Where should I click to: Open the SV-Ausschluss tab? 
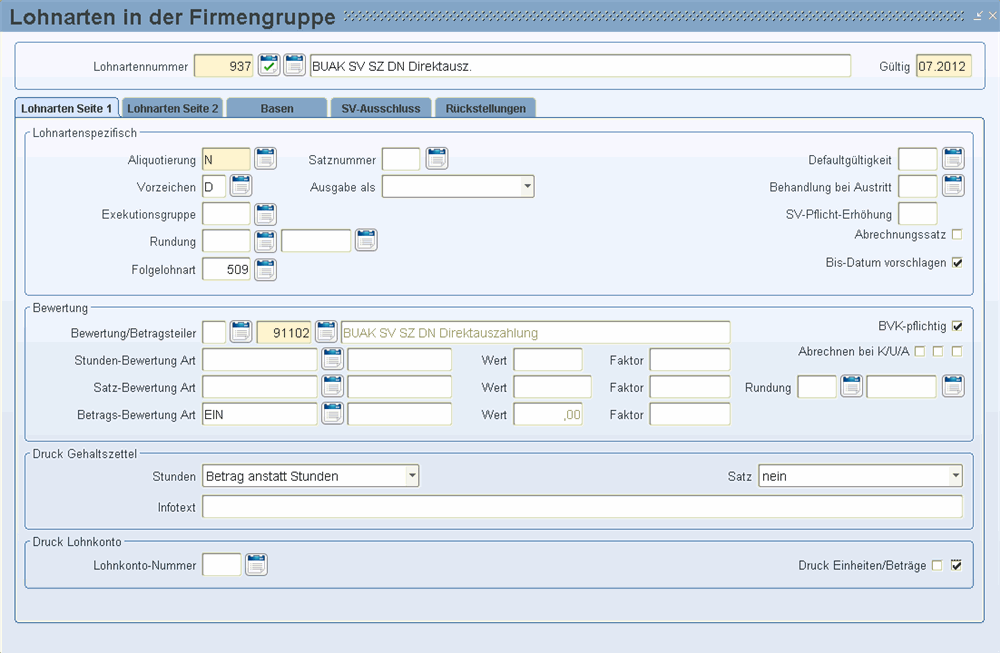(x=381, y=108)
